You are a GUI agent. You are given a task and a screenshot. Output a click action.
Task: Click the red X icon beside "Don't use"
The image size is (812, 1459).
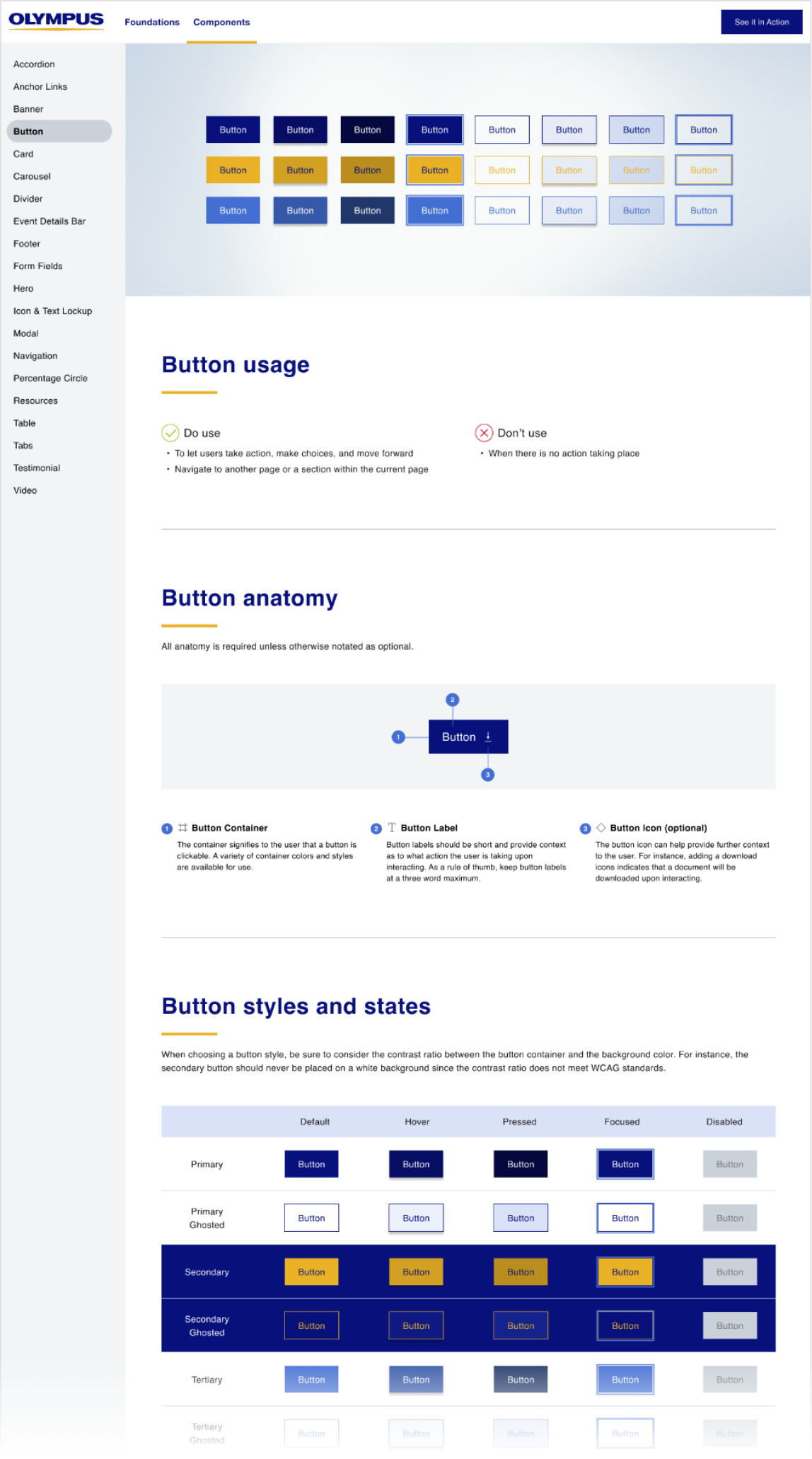(x=484, y=432)
